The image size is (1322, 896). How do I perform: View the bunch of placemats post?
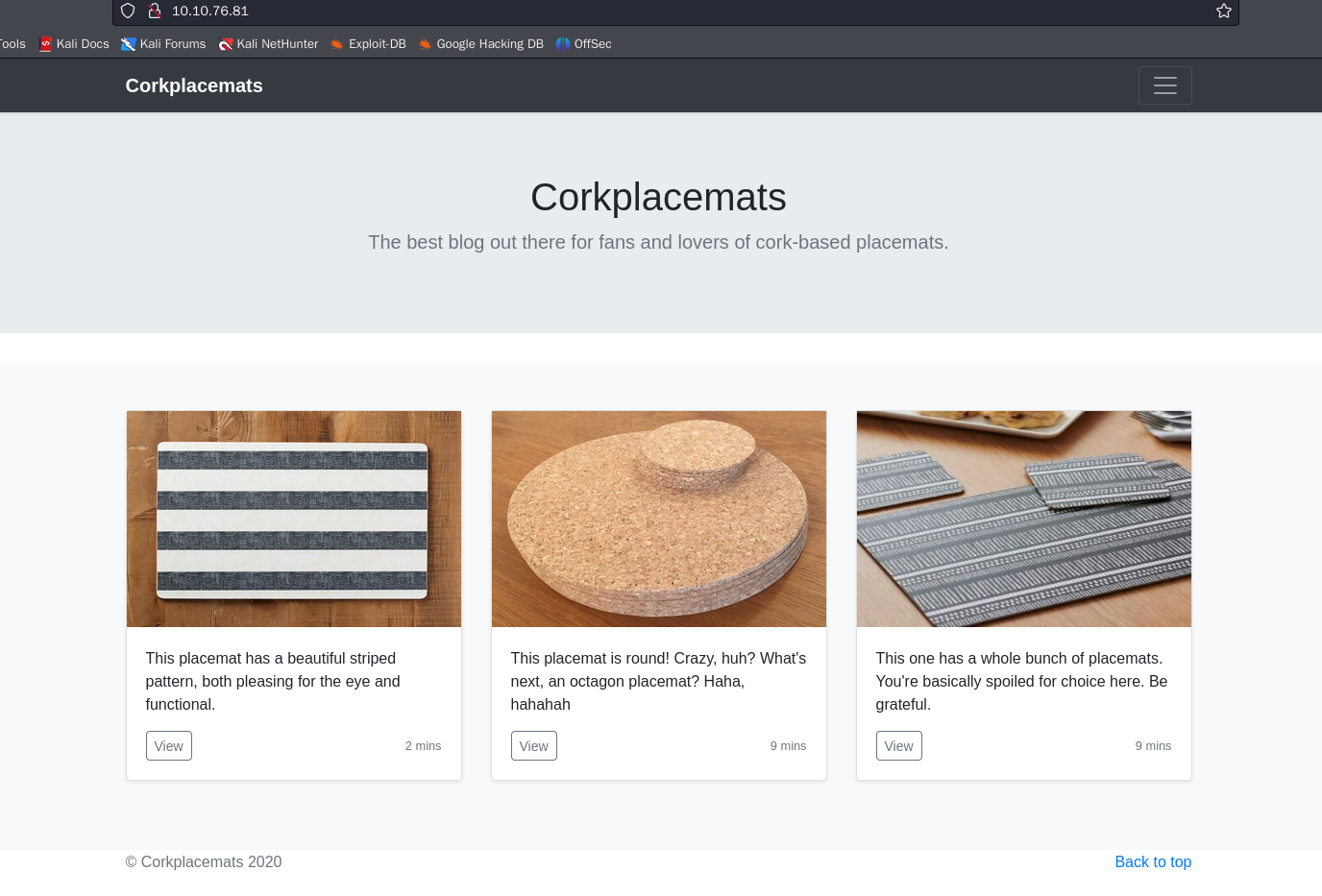[898, 746]
